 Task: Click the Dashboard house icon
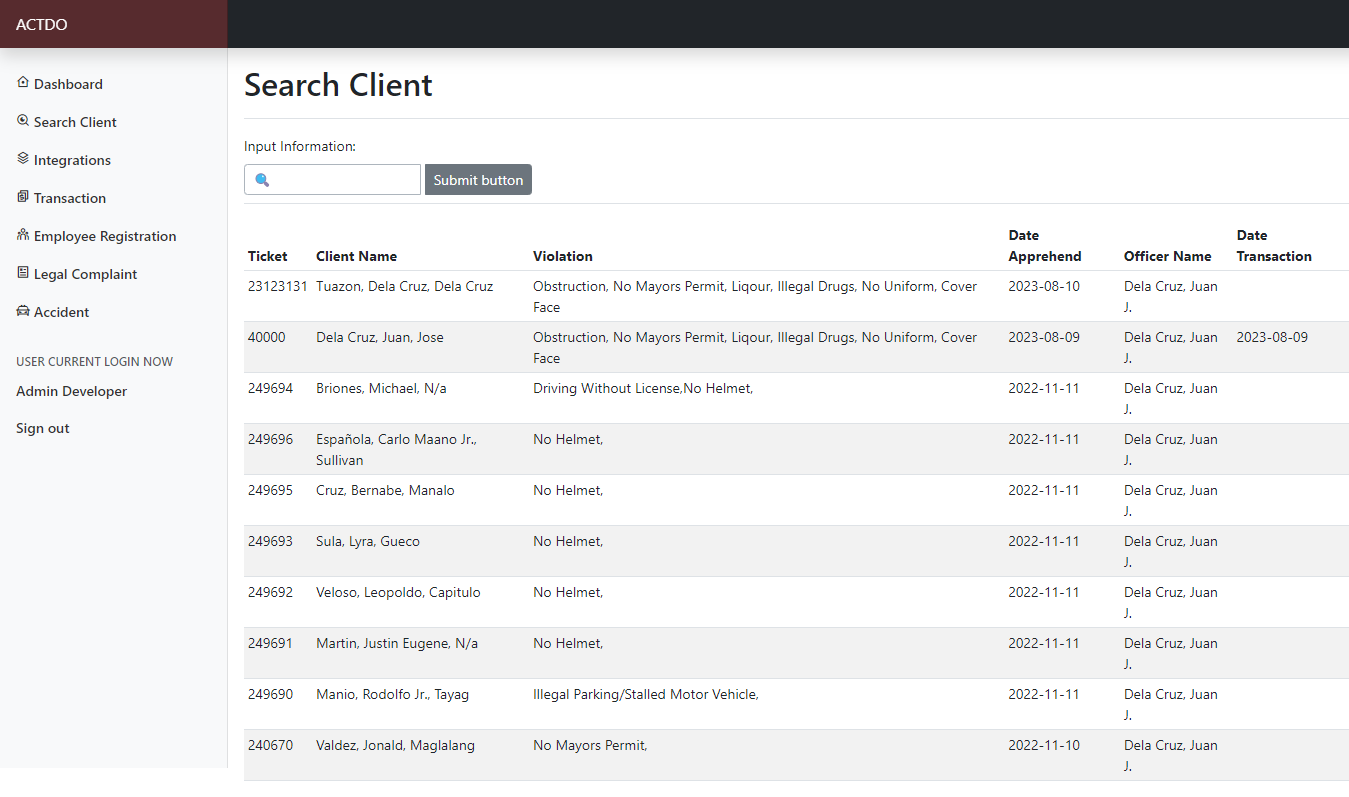pyautogui.click(x=23, y=83)
